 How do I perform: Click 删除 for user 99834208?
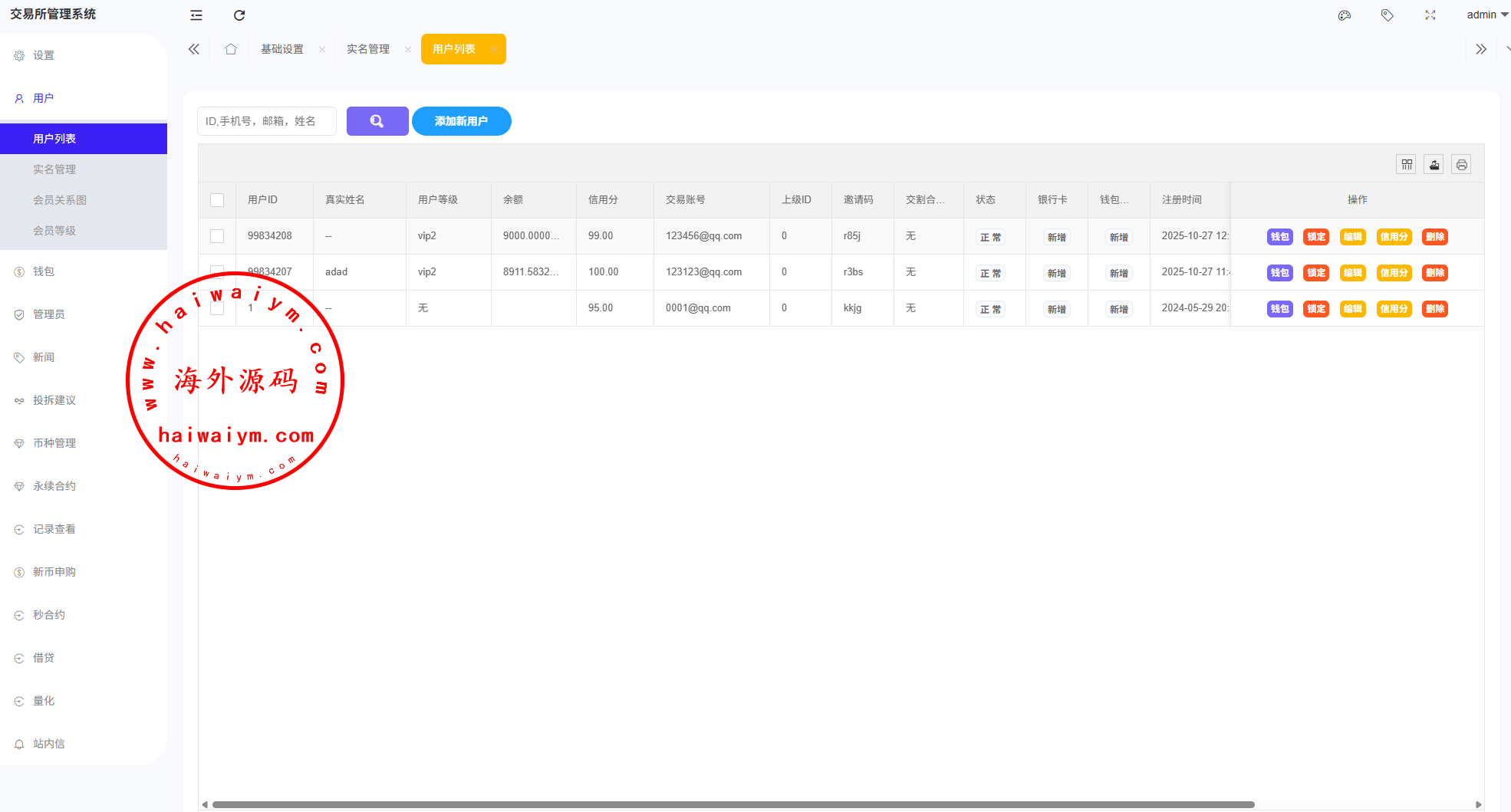pos(1434,237)
